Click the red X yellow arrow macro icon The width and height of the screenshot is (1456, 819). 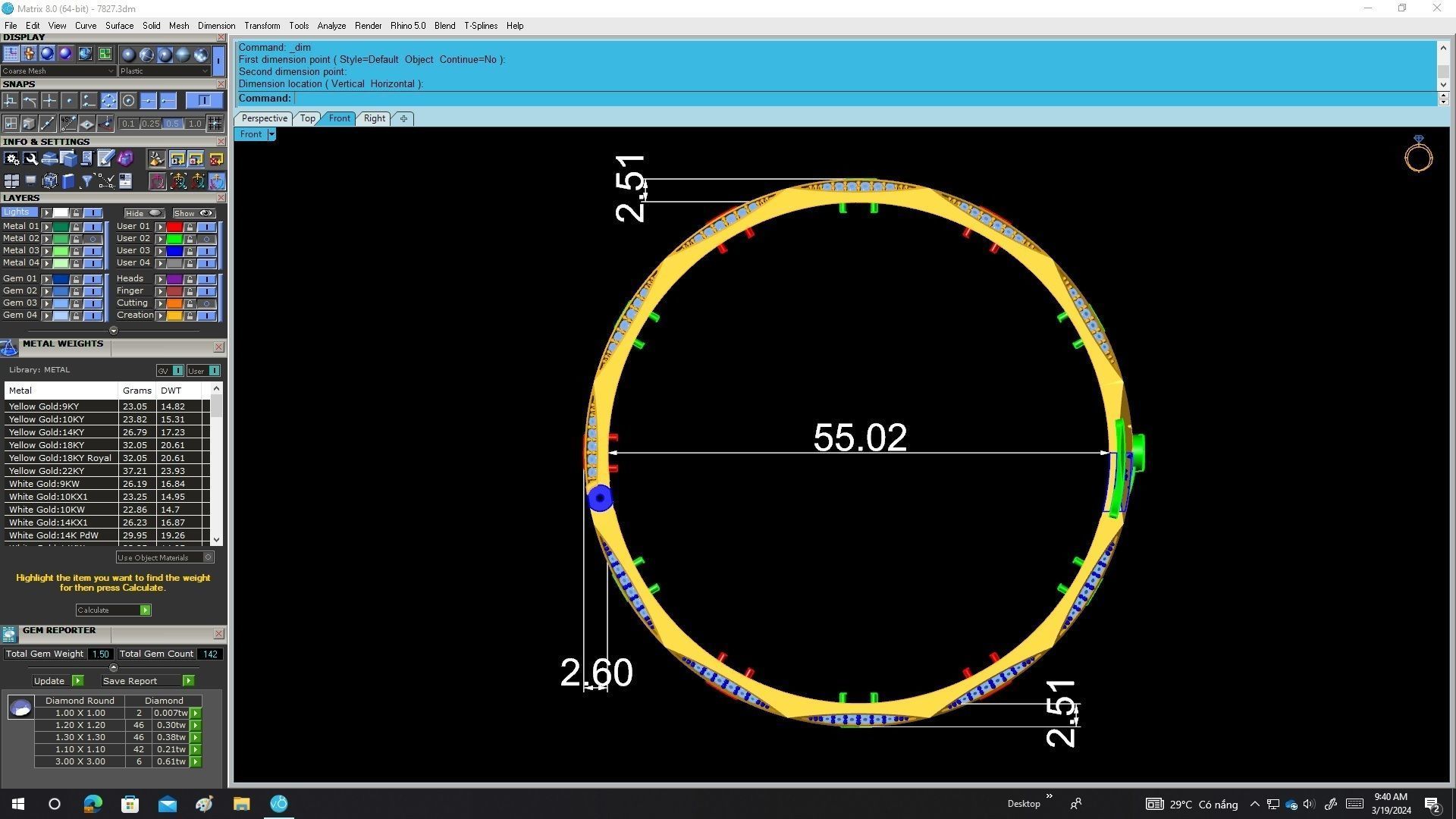click(x=216, y=158)
